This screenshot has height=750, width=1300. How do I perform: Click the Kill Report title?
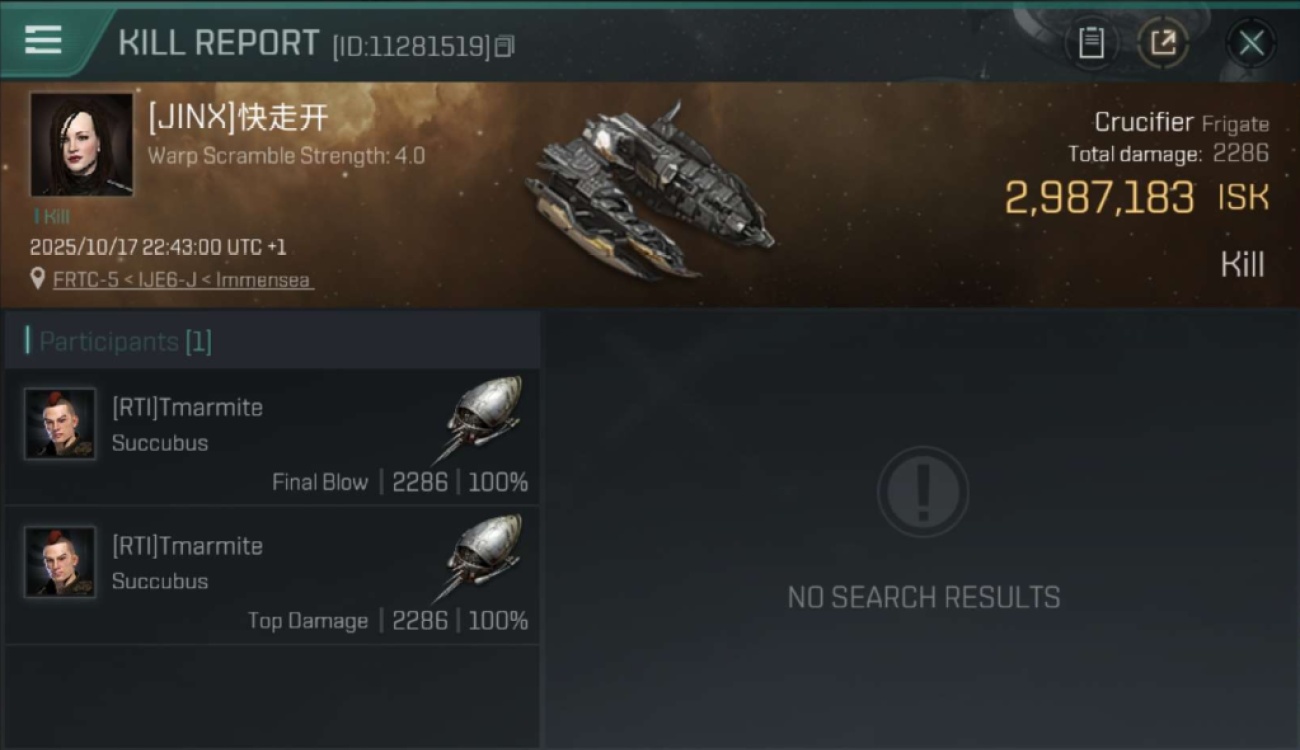[x=219, y=43]
